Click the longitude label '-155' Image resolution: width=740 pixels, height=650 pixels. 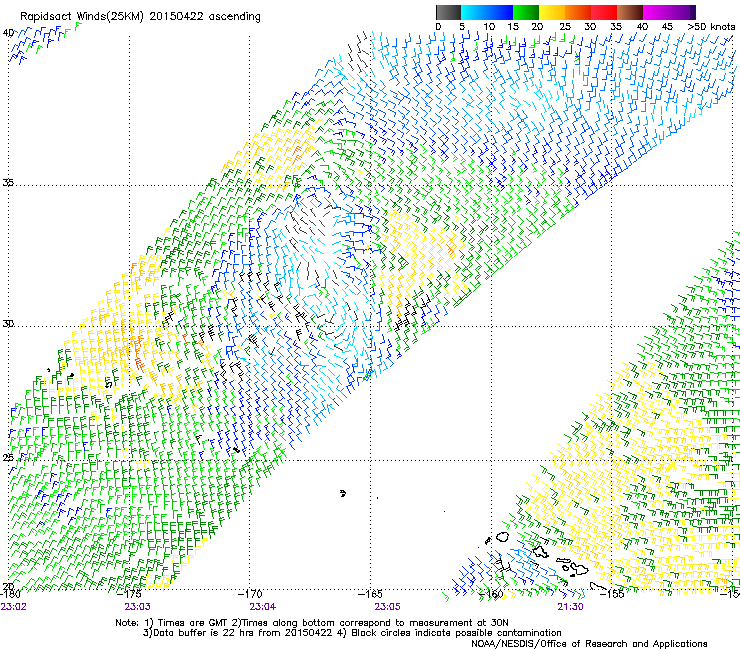[x=612, y=594]
